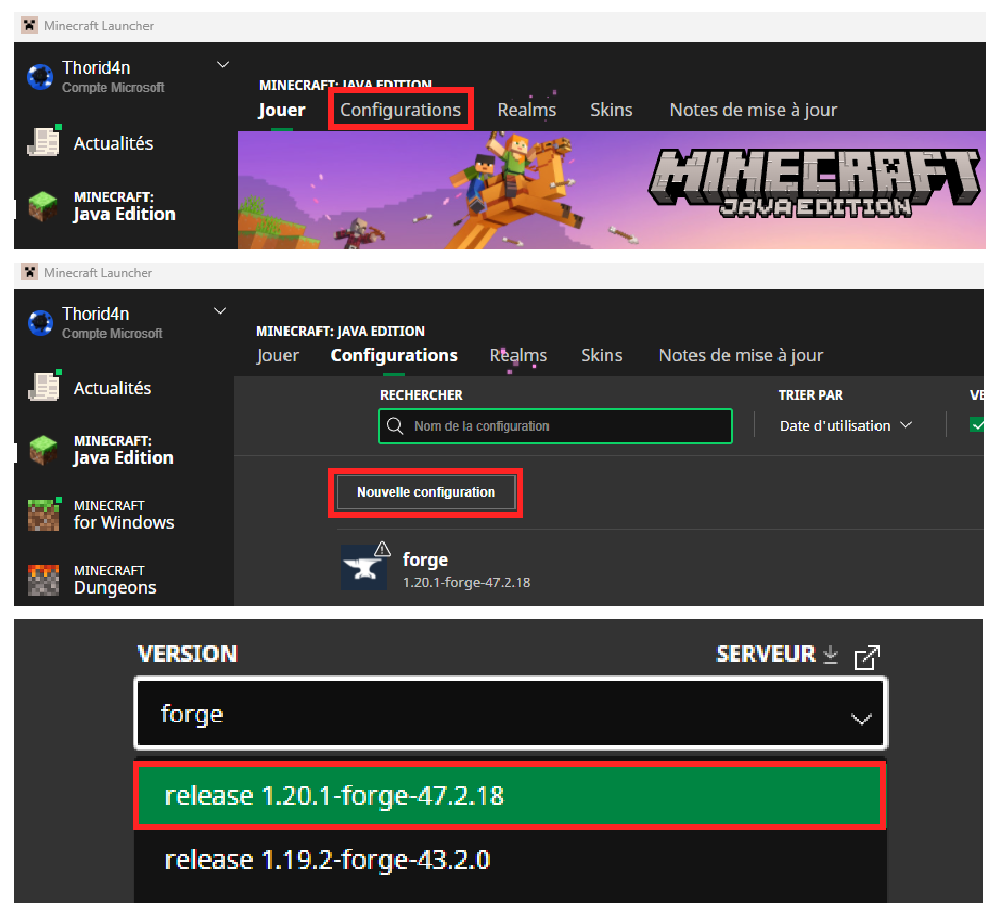
Task: Open Minecraft for Windows dirt block icon
Action: point(44,515)
